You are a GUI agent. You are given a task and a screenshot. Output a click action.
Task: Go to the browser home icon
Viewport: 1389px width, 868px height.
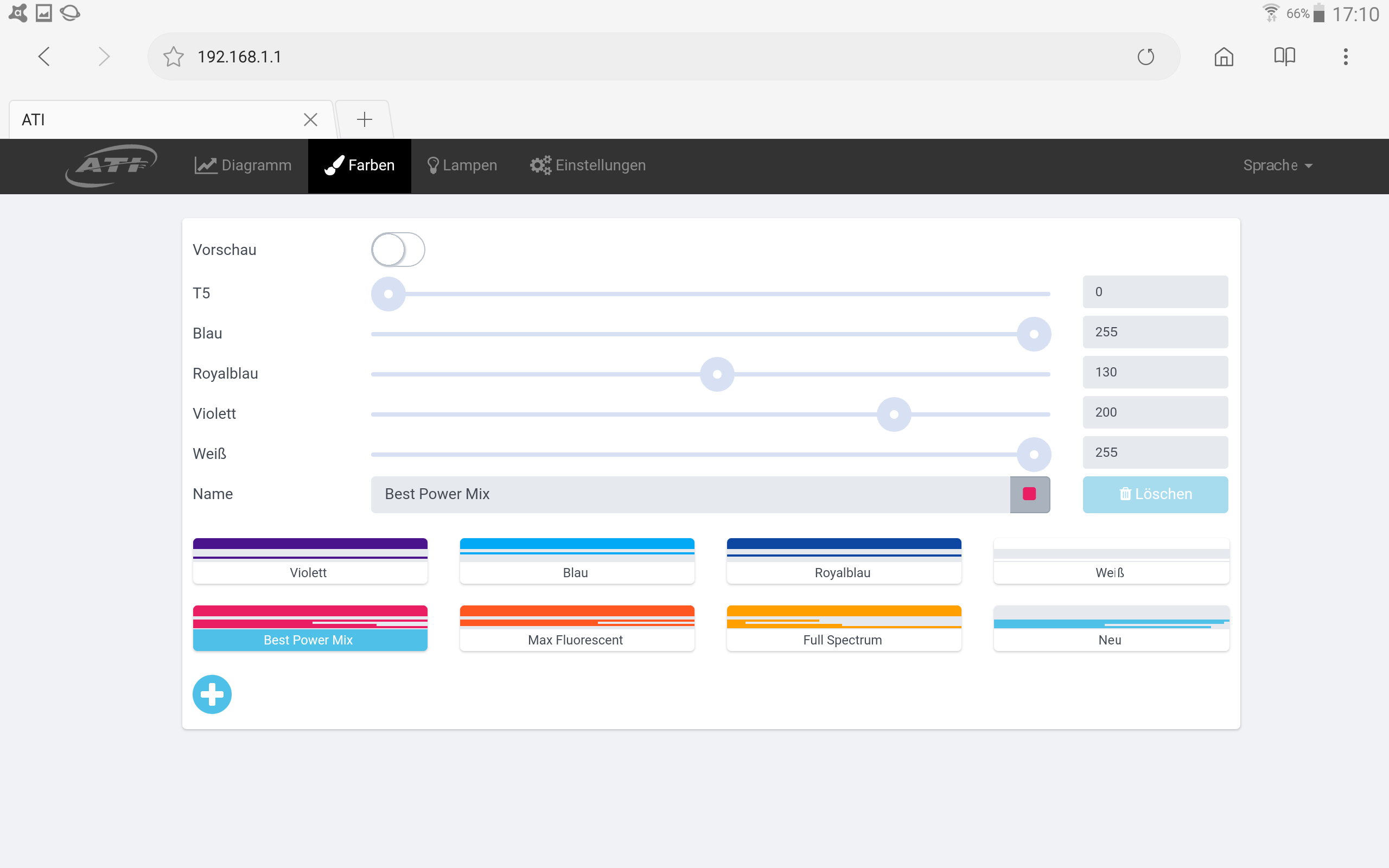pos(1223,57)
